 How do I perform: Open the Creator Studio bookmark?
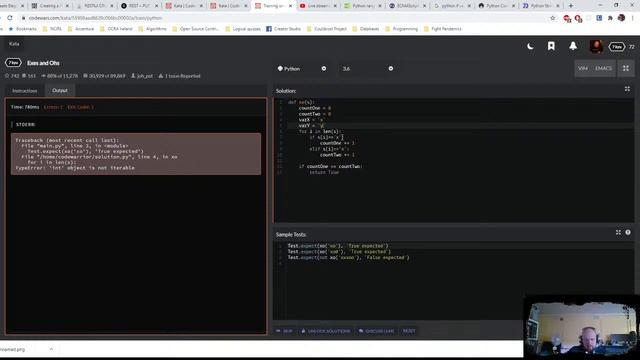pyautogui.click(x=283, y=29)
